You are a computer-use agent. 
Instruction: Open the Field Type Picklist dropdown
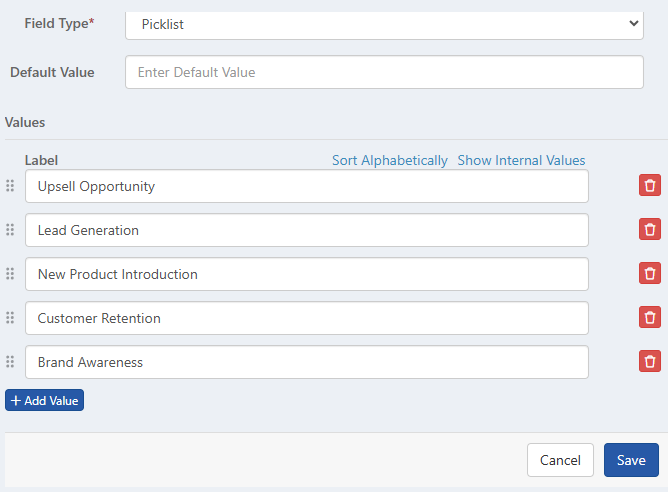click(384, 24)
